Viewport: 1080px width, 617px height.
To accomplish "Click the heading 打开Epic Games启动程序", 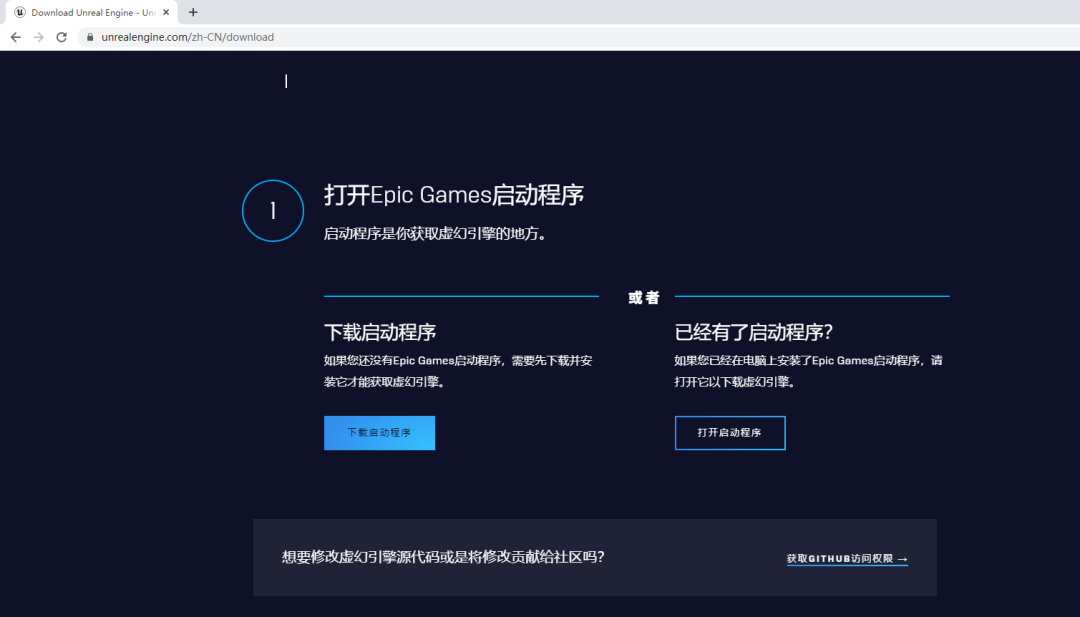I will pos(454,195).
